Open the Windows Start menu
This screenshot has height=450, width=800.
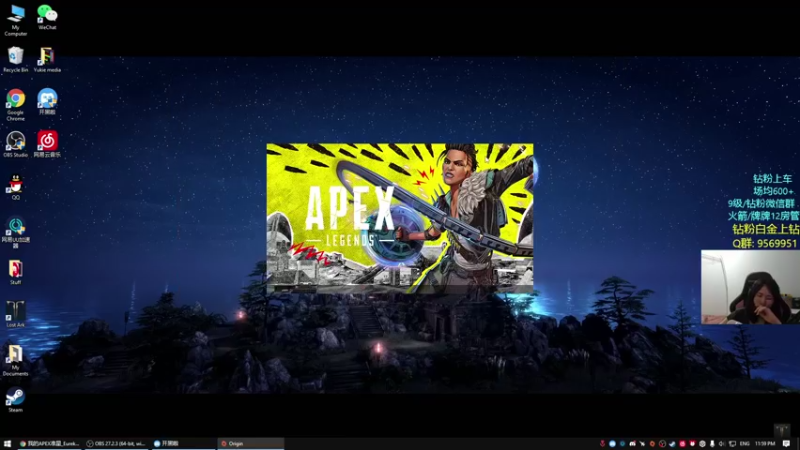(7, 444)
